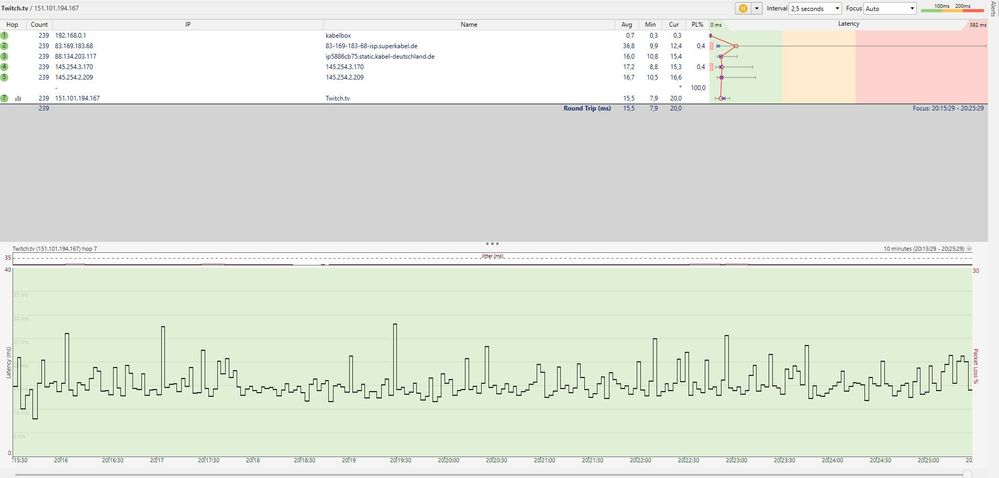Open the Alerts side tab
This screenshot has width=999, height=478.
tap(995, 8)
